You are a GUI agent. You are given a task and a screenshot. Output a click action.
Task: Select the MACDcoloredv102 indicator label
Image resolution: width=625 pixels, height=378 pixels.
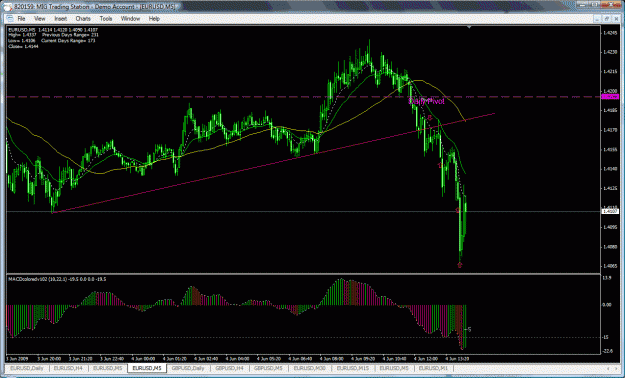coord(57,279)
